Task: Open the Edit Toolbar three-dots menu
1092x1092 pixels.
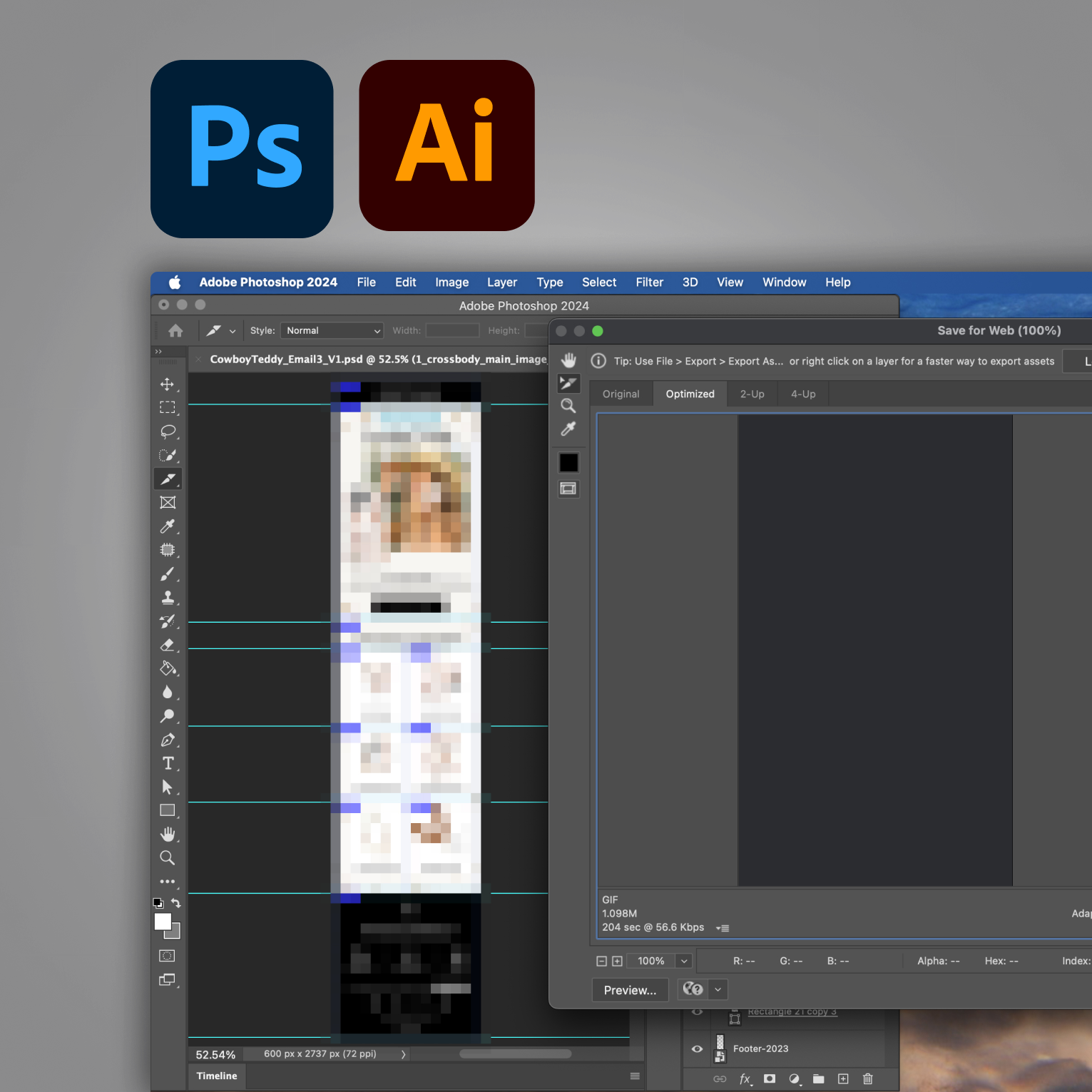Action: click(x=168, y=882)
